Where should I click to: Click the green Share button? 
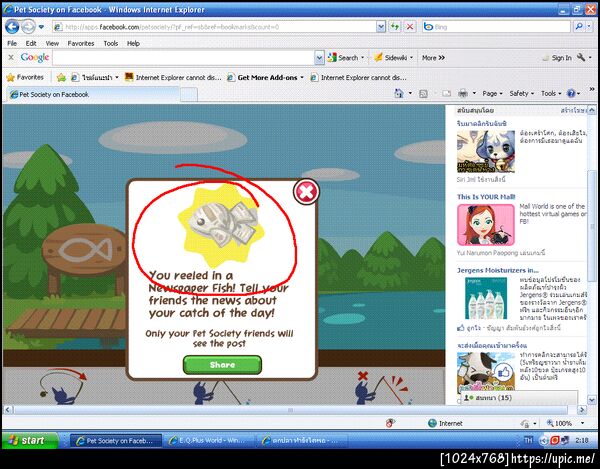click(x=222, y=365)
